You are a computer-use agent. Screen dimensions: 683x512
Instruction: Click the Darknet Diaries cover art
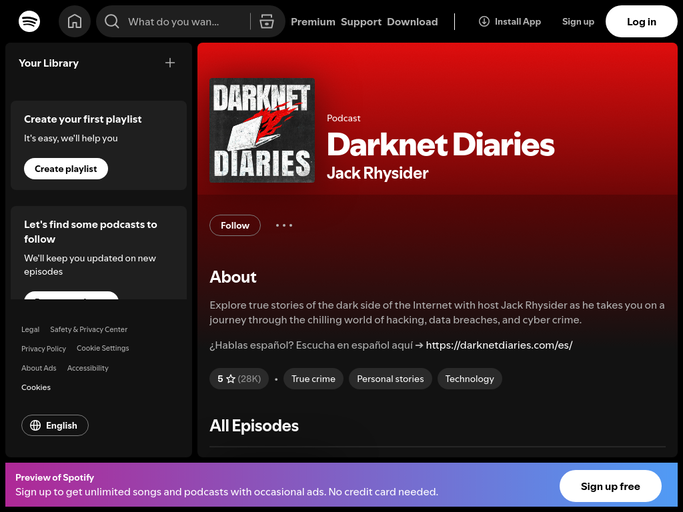[262, 130]
